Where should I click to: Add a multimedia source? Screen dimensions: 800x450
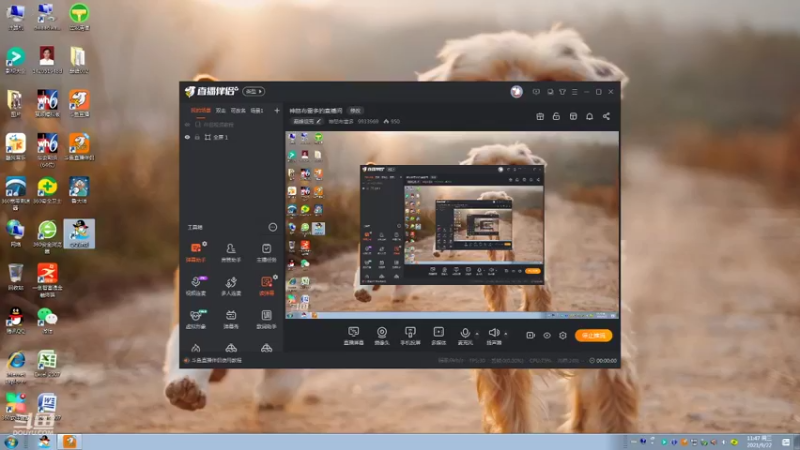[x=438, y=336]
